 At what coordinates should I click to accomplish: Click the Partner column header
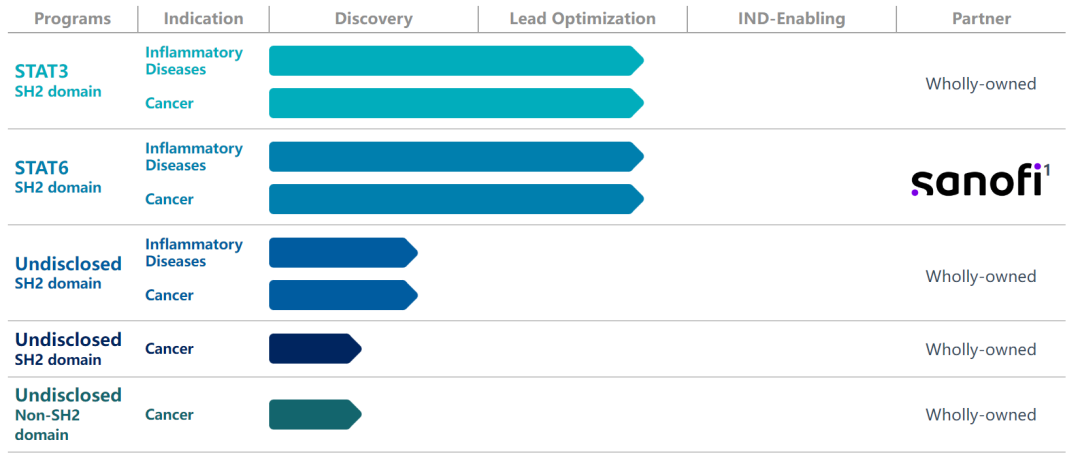click(981, 19)
